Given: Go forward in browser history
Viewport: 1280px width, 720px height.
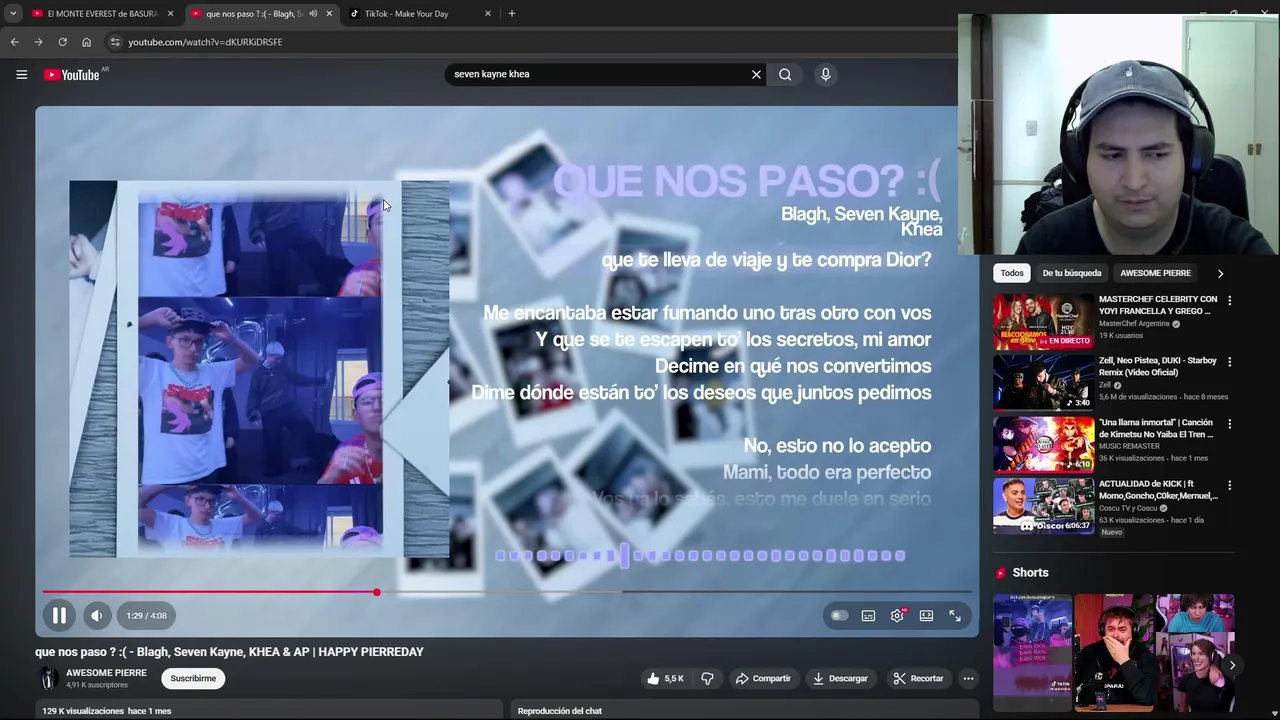Looking at the screenshot, I should coord(38,42).
